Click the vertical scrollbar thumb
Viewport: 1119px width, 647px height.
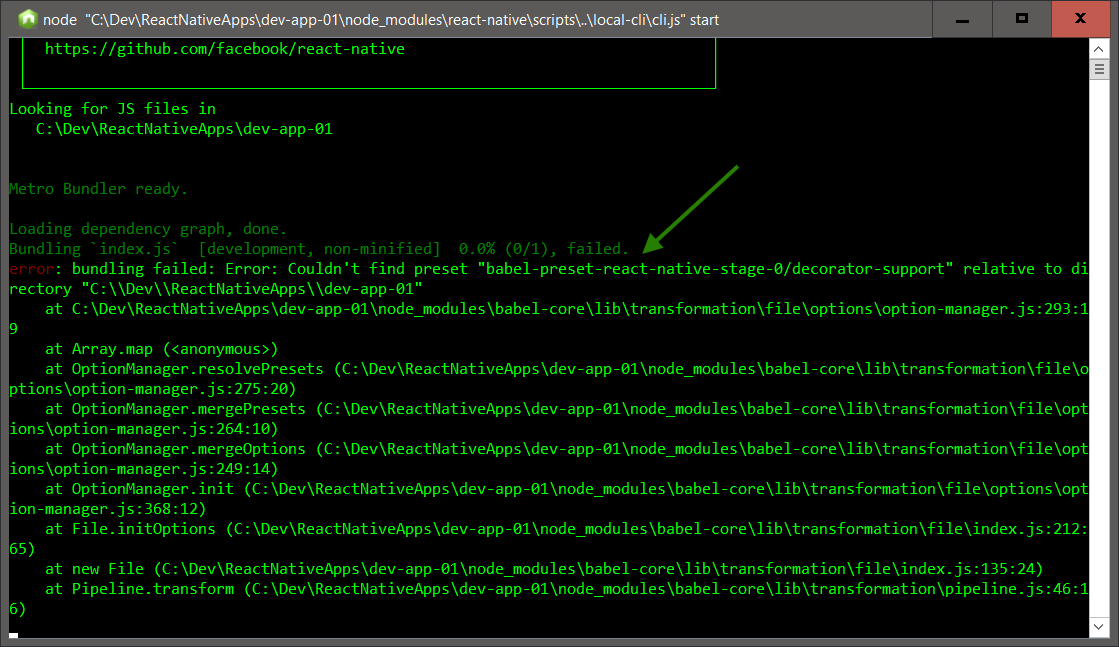point(1098,69)
